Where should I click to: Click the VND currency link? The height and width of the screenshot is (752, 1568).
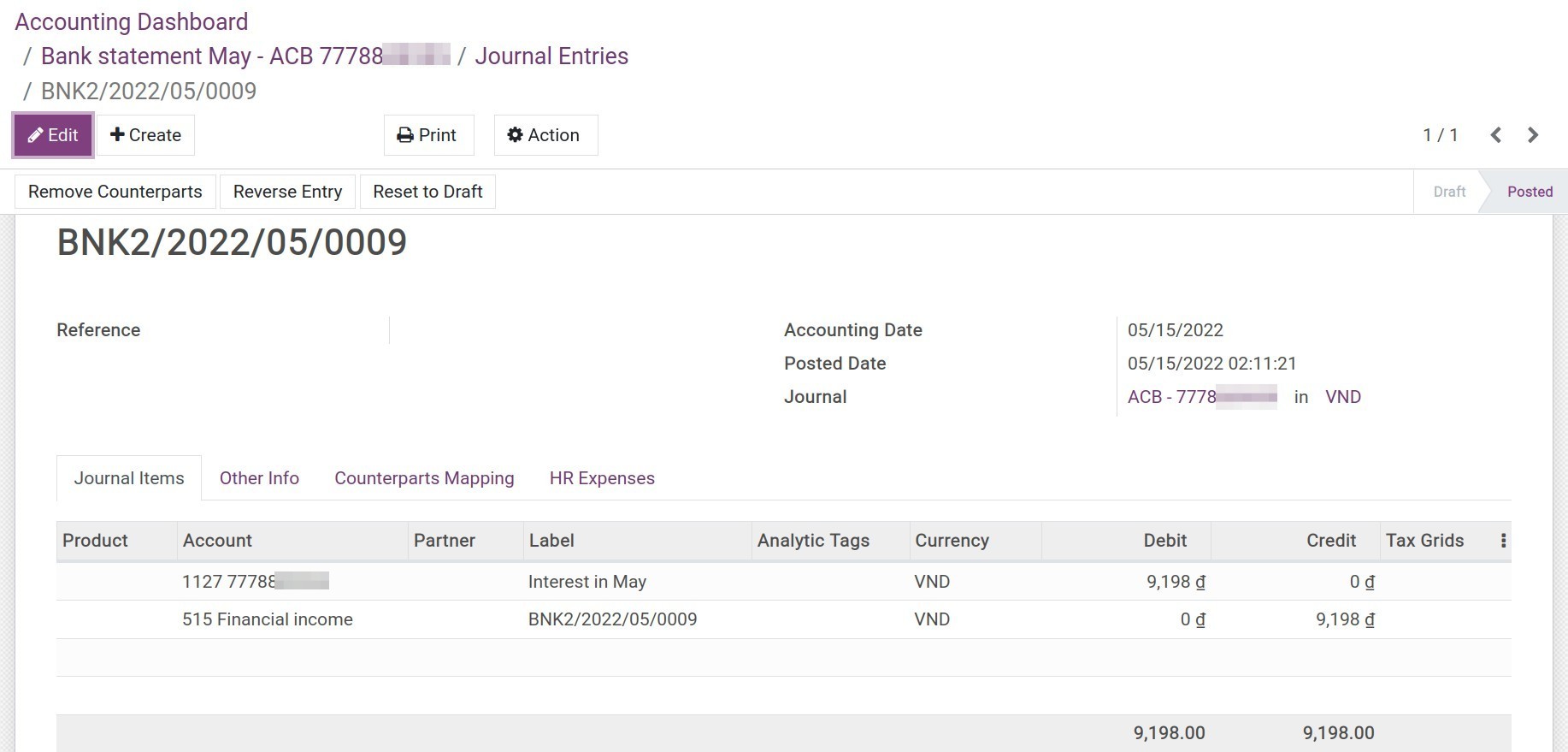click(x=1342, y=397)
